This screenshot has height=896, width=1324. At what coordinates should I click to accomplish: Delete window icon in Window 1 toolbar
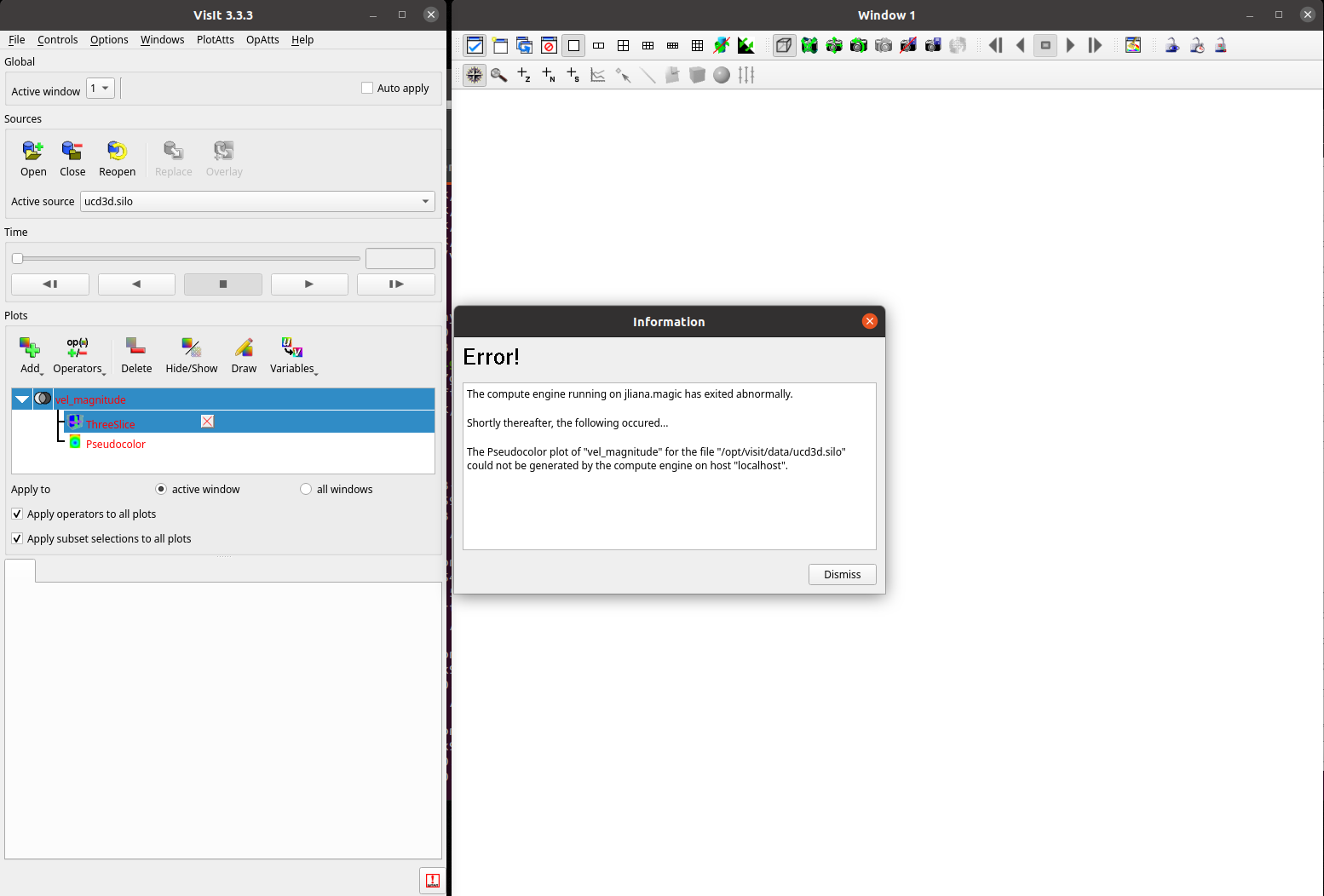click(x=550, y=45)
